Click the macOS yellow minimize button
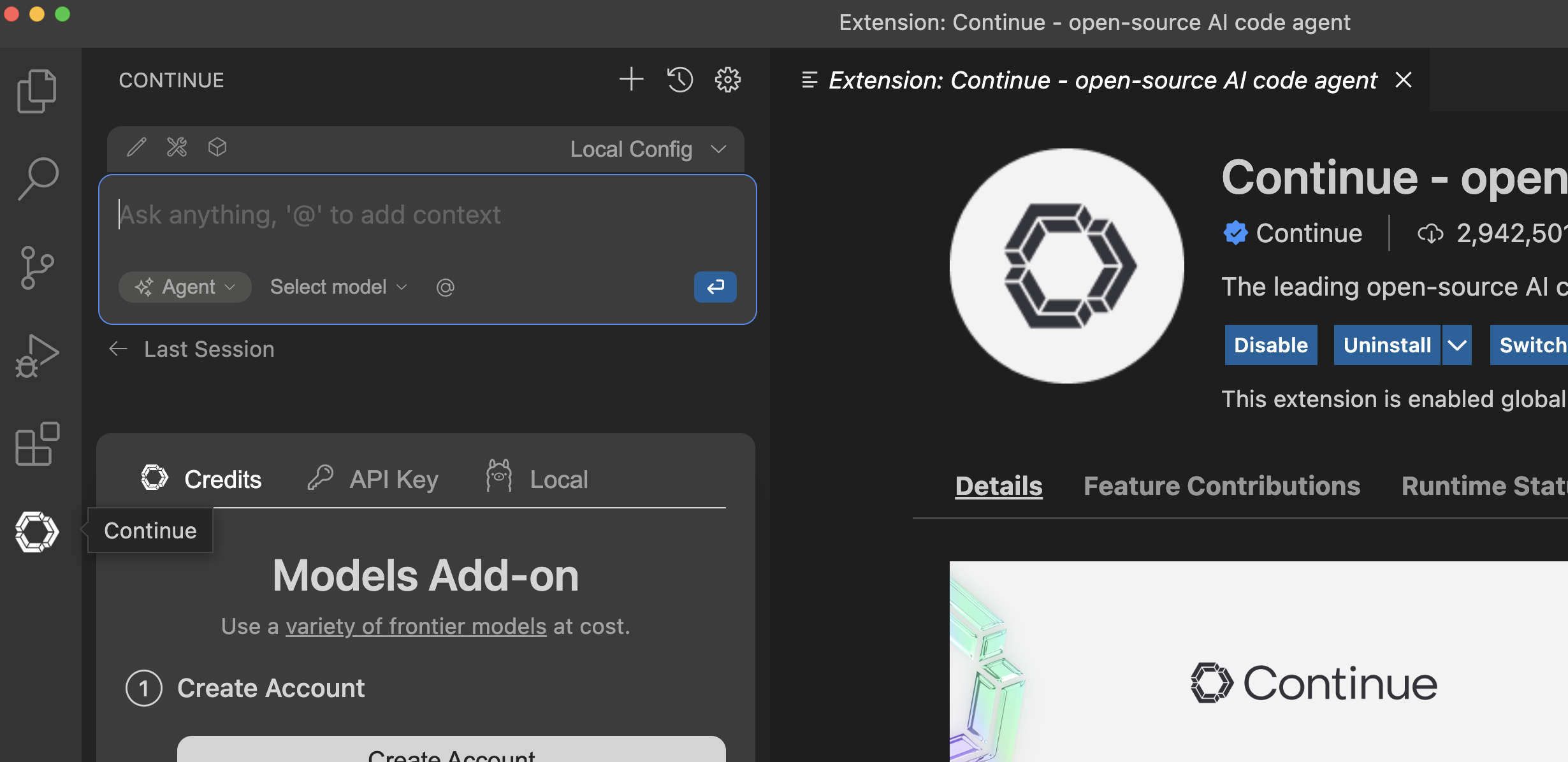Viewport: 1568px width, 762px height. (37, 14)
